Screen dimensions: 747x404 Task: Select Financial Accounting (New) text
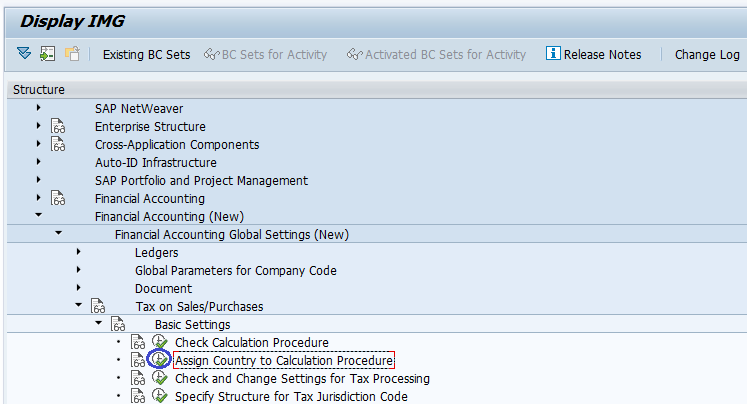click(x=169, y=217)
